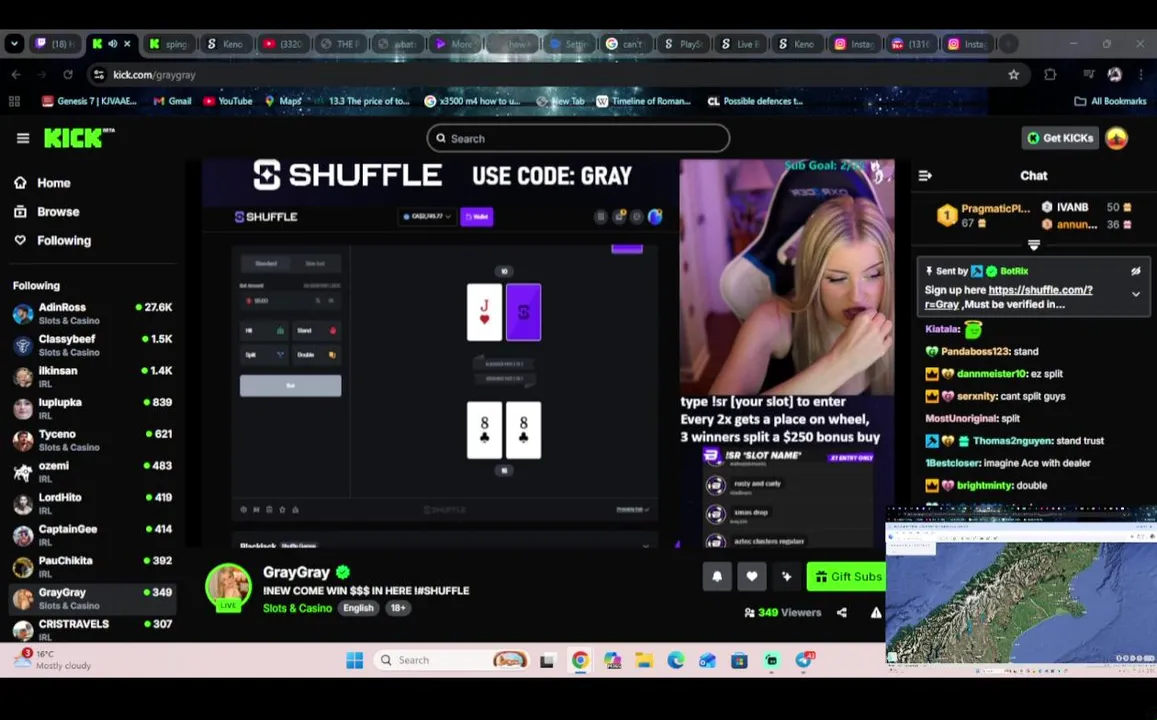
Task: Open Microsoft Store from taskbar
Action: tap(739, 660)
